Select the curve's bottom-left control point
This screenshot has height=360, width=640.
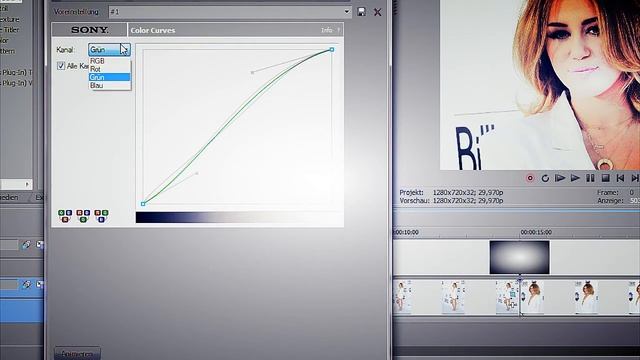click(x=143, y=204)
